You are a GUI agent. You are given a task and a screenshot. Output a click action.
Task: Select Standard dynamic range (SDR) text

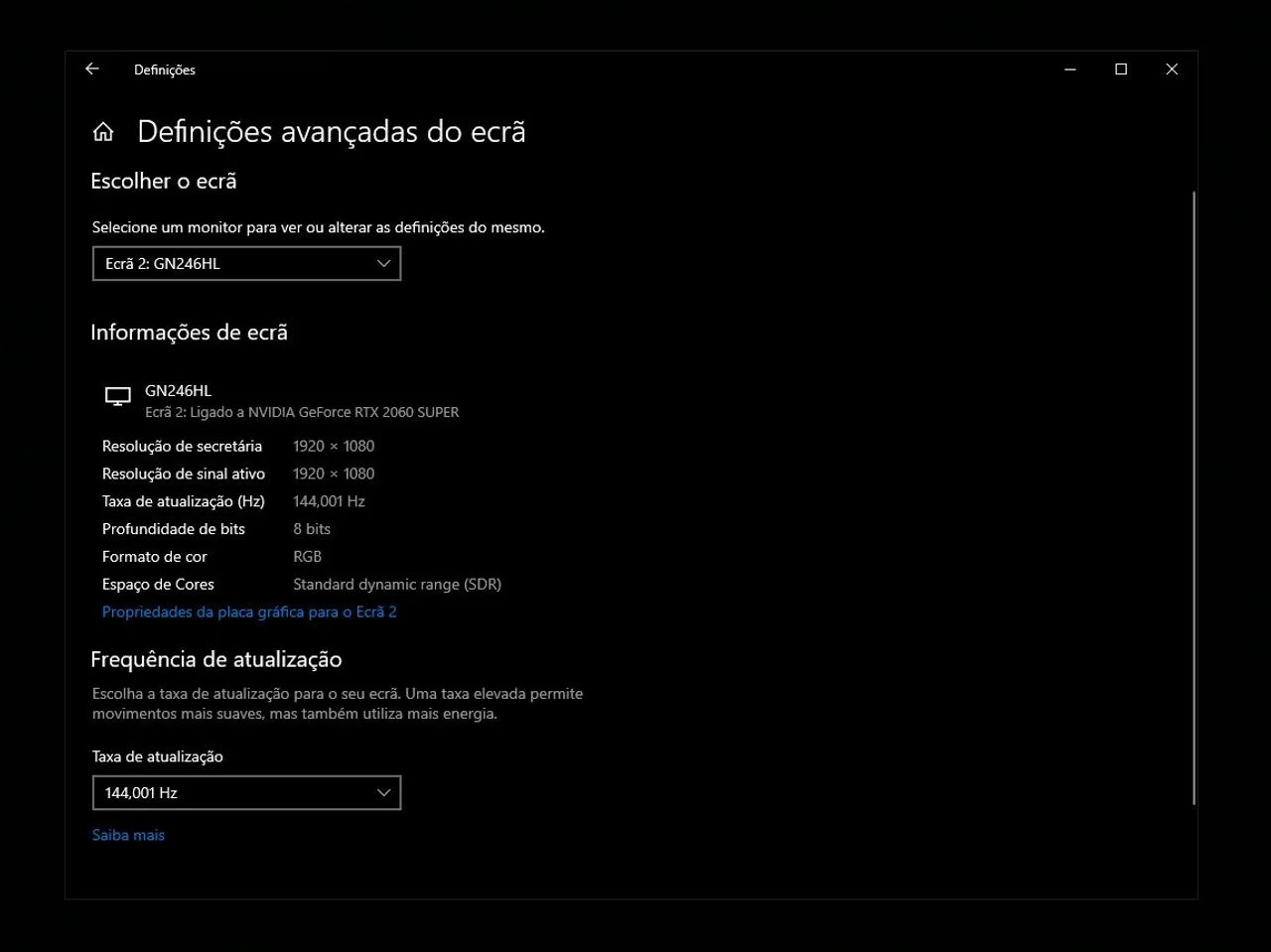pos(397,585)
